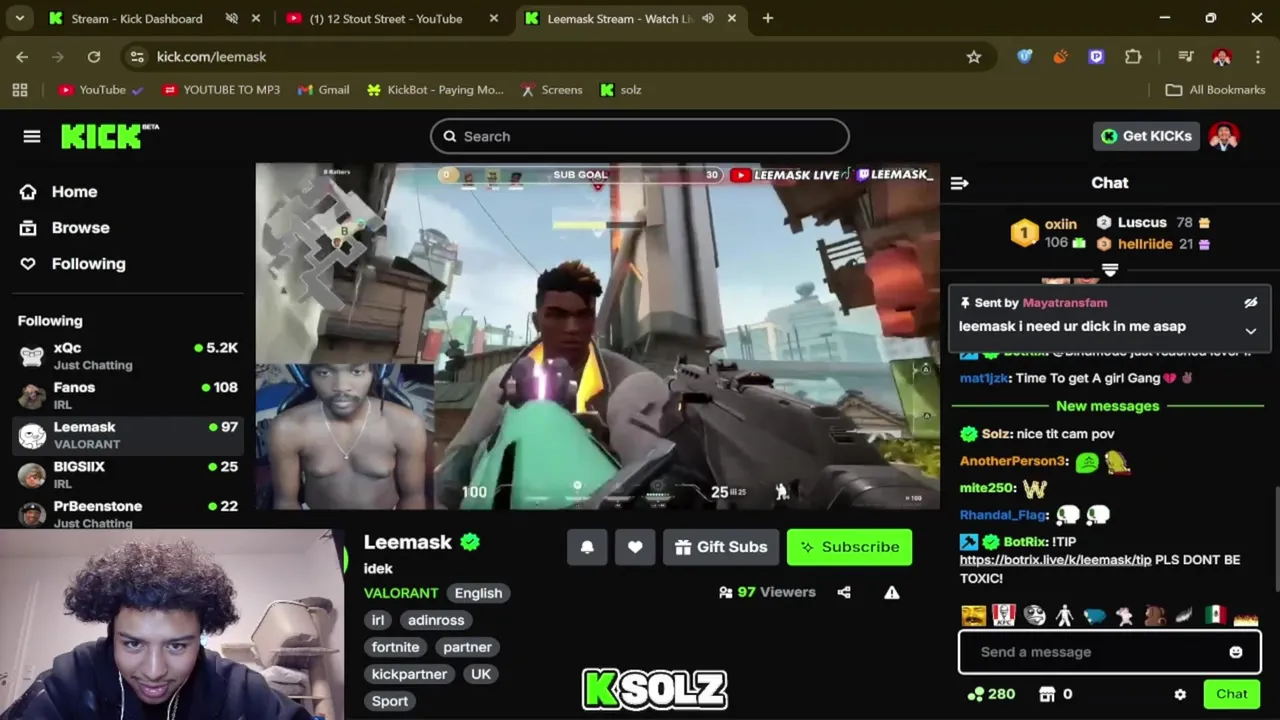Viewport: 1280px width, 720px height.
Task: Open BIGSIIX channel in Following list
Action: pyautogui.click(x=128, y=474)
